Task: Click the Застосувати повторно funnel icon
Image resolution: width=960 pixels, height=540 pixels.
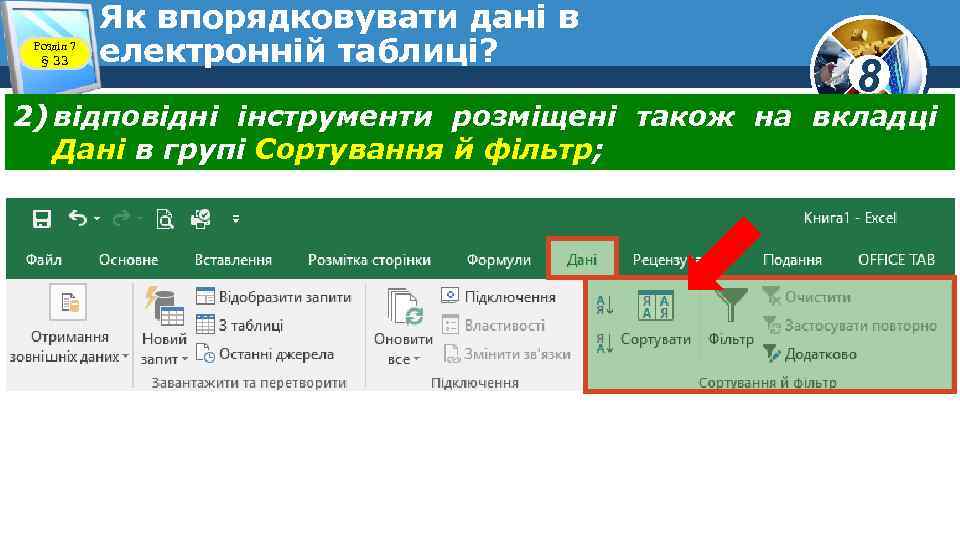Action: click(x=771, y=325)
